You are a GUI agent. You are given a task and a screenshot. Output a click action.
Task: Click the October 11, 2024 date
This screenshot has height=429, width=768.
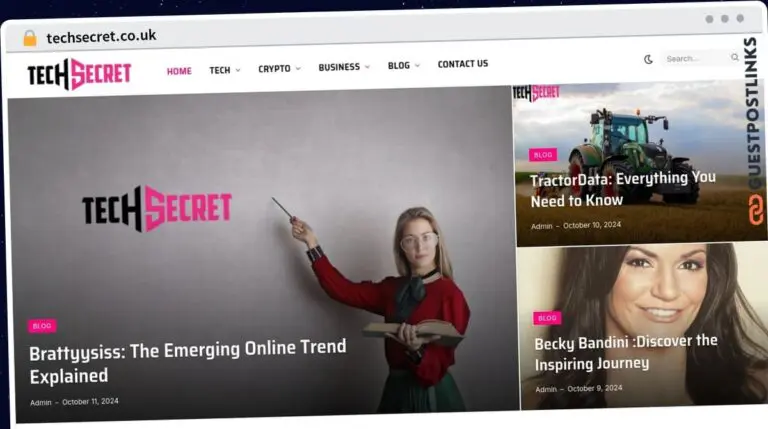(x=90, y=402)
